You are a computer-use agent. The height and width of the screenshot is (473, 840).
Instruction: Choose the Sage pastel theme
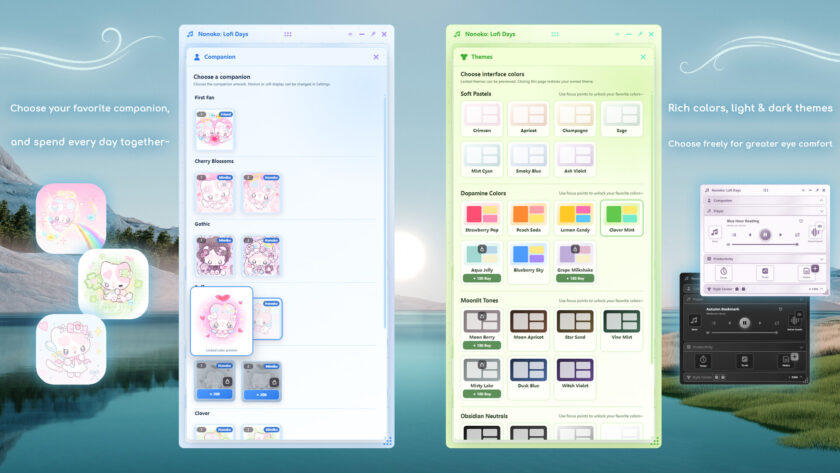tap(621, 118)
